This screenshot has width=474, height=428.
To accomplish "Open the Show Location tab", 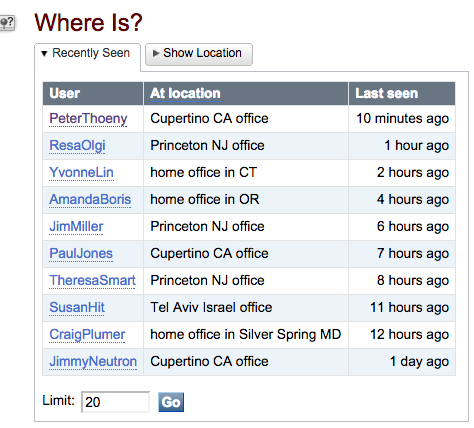I will (x=199, y=54).
